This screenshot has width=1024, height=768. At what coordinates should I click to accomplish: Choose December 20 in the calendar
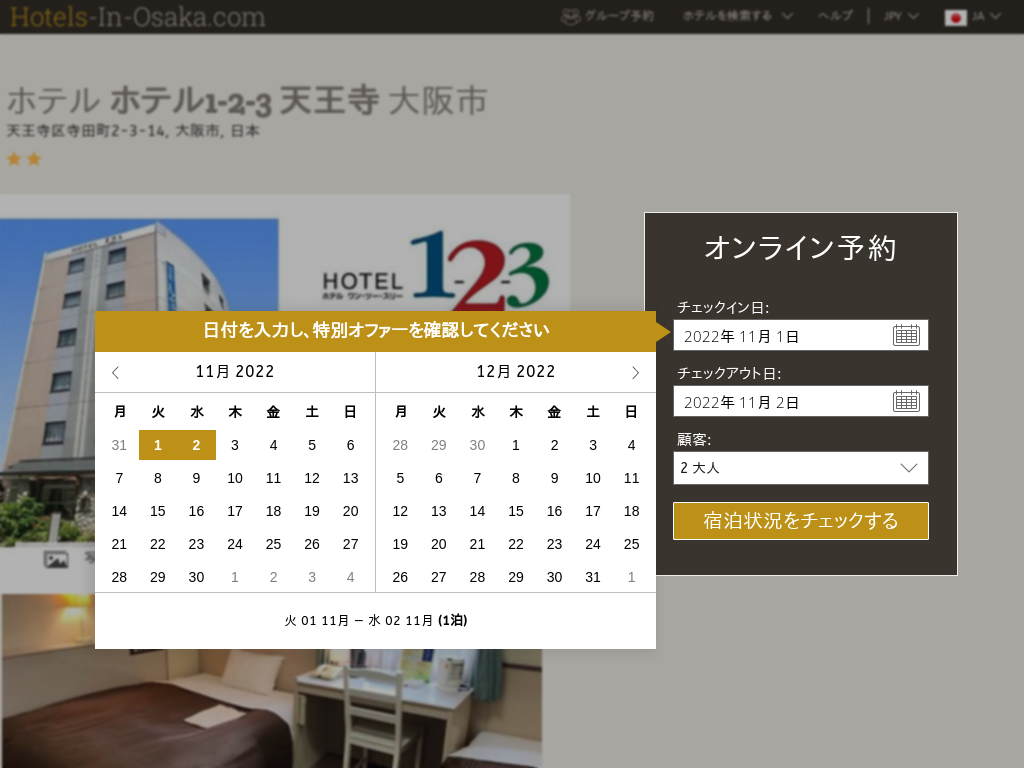tap(439, 544)
